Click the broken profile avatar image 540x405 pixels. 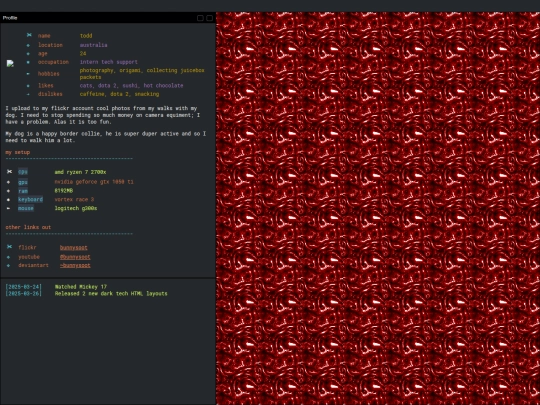(10, 64)
